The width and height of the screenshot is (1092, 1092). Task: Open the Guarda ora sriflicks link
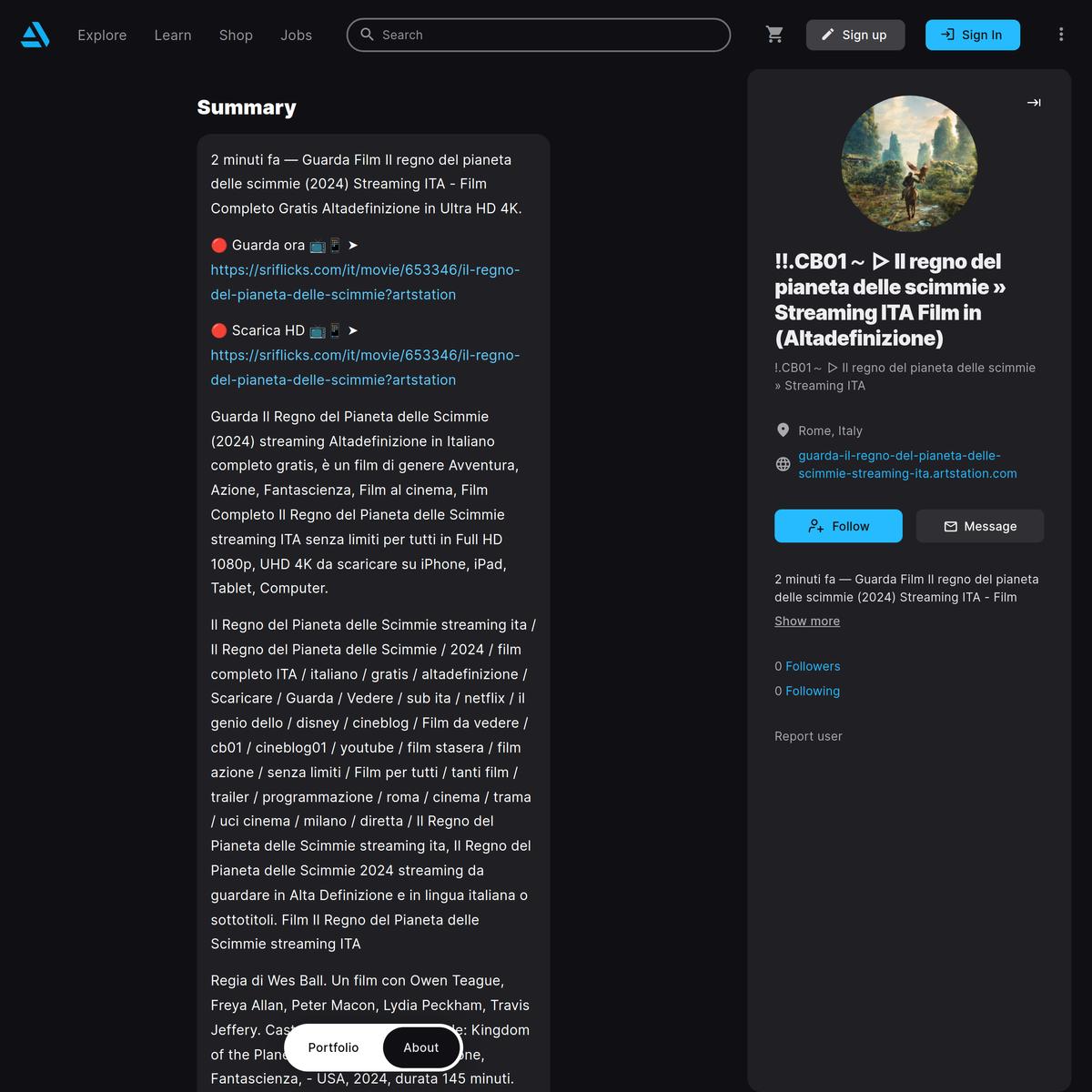coord(365,282)
